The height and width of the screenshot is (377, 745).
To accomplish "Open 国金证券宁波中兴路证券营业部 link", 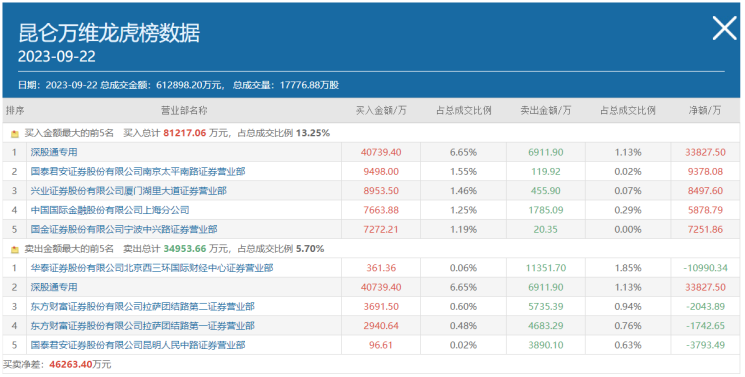I will click(x=124, y=229).
